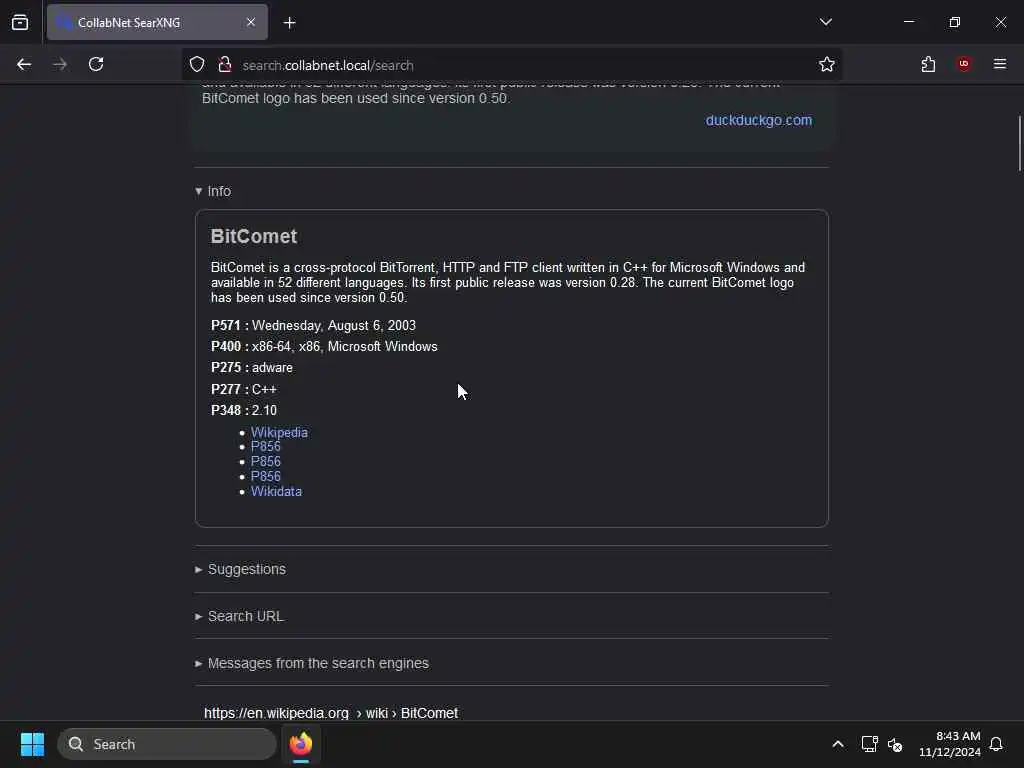Open the second P856 link
This screenshot has height=768, width=1024.
coord(266,462)
